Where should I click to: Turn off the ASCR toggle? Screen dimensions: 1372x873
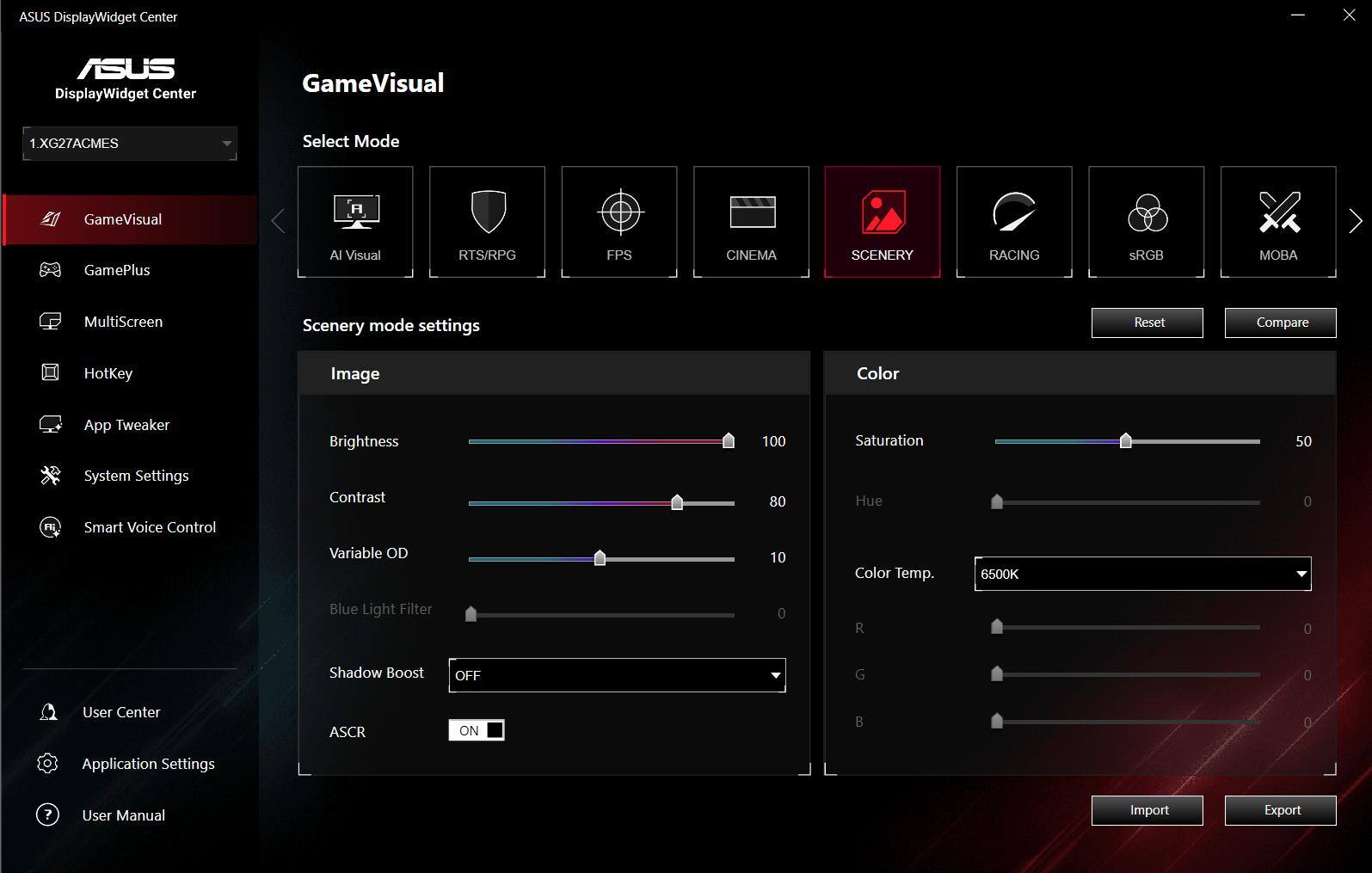point(477,730)
